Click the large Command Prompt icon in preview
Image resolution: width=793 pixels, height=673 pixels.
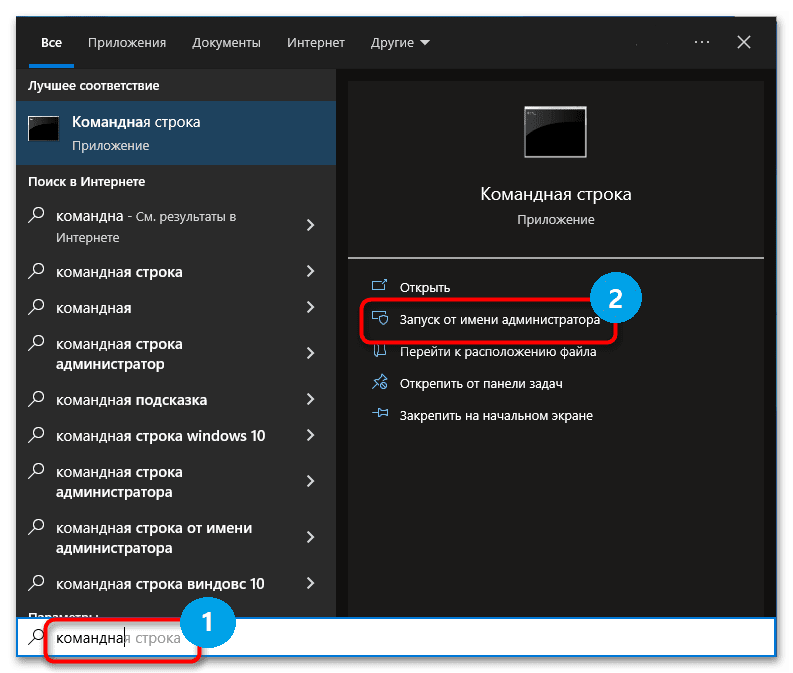click(555, 132)
